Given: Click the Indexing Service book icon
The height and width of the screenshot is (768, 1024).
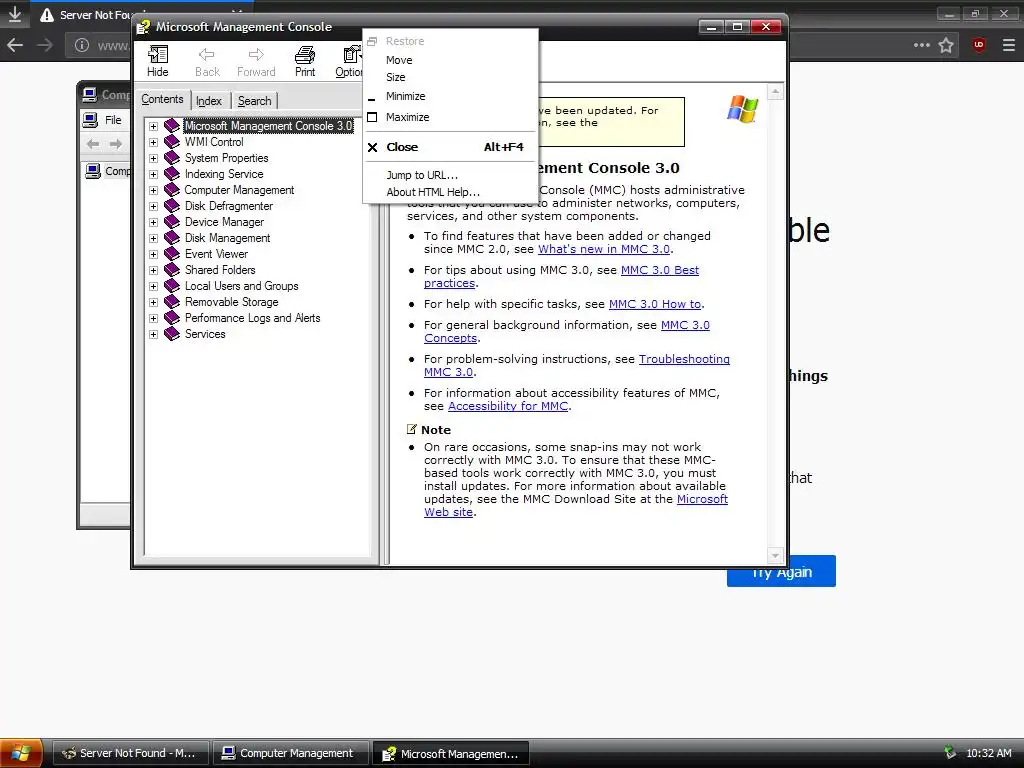Looking at the screenshot, I should 172,174.
